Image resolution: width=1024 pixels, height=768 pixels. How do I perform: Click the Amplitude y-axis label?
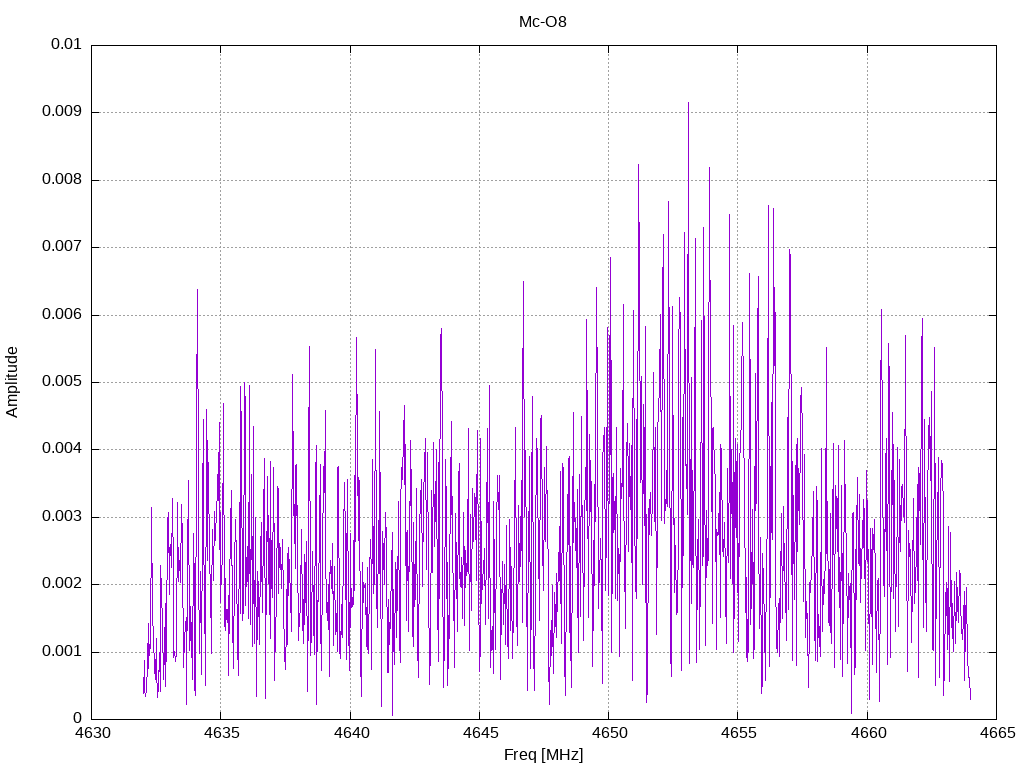[12, 382]
